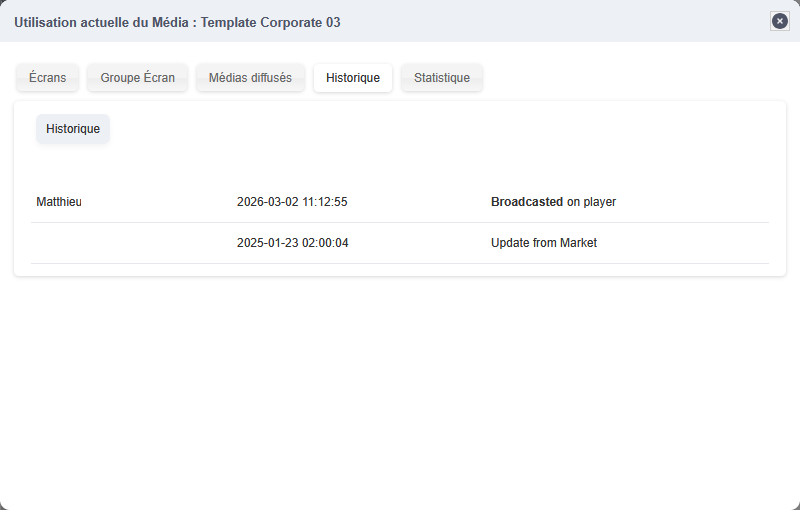Click the active Historique tab

(x=352, y=78)
